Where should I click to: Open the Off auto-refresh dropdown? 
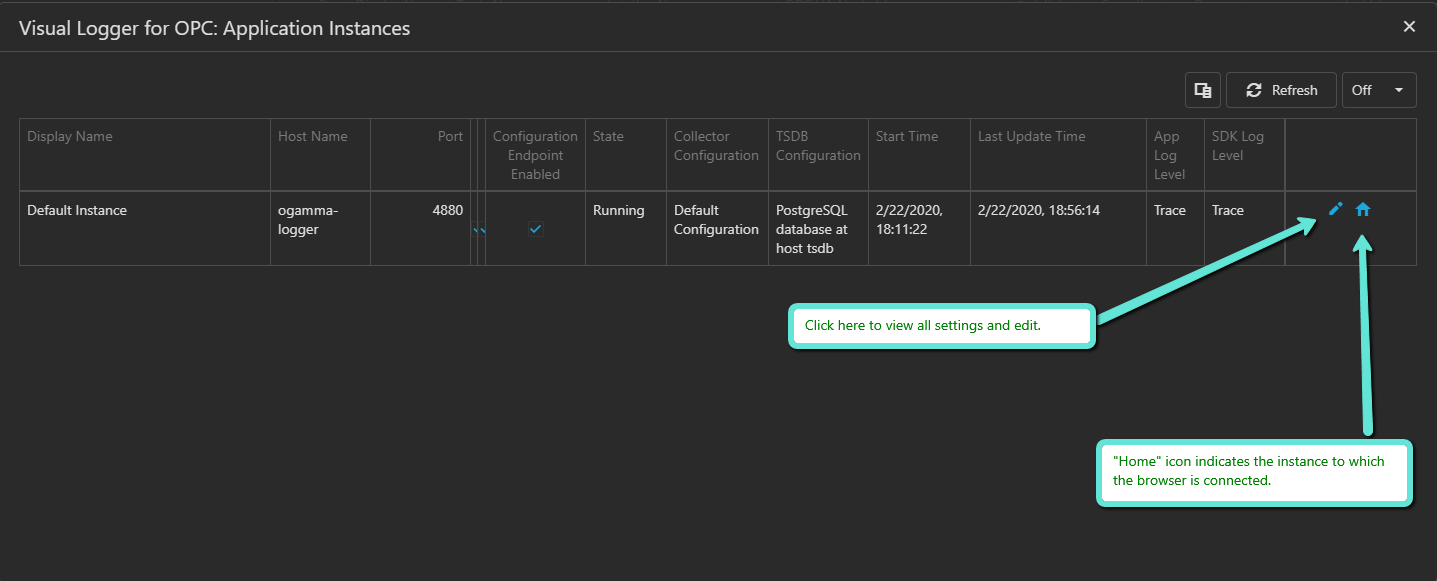point(1378,90)
